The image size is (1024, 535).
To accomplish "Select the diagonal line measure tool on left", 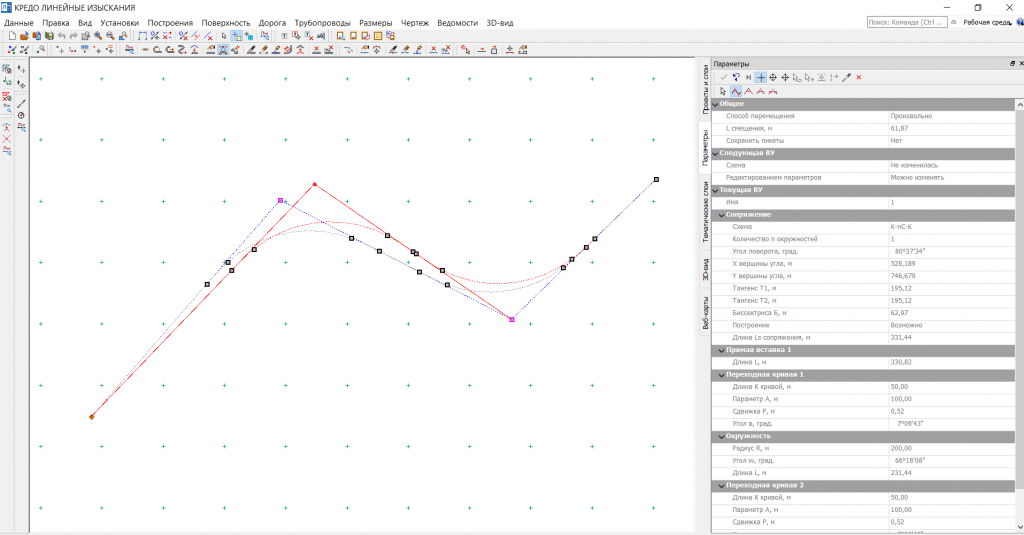I will [21, 103].
